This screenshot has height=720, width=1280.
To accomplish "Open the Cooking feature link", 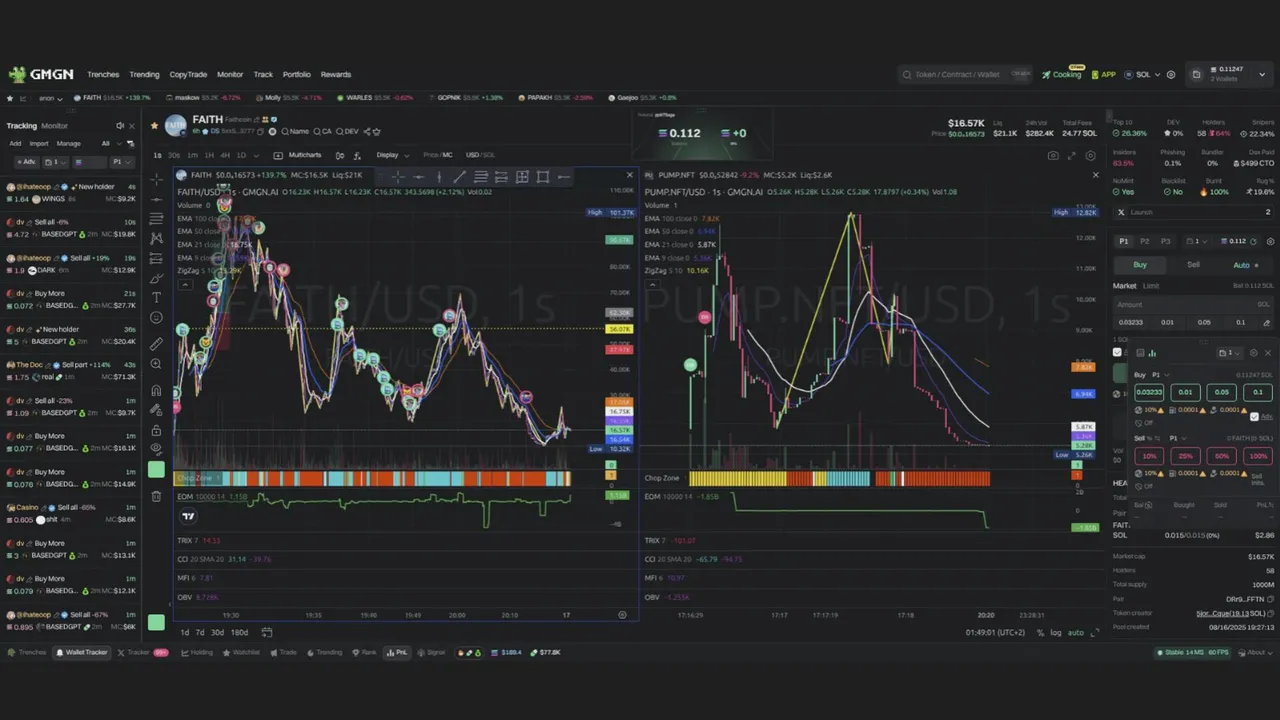I will (x=1062, y=74).
